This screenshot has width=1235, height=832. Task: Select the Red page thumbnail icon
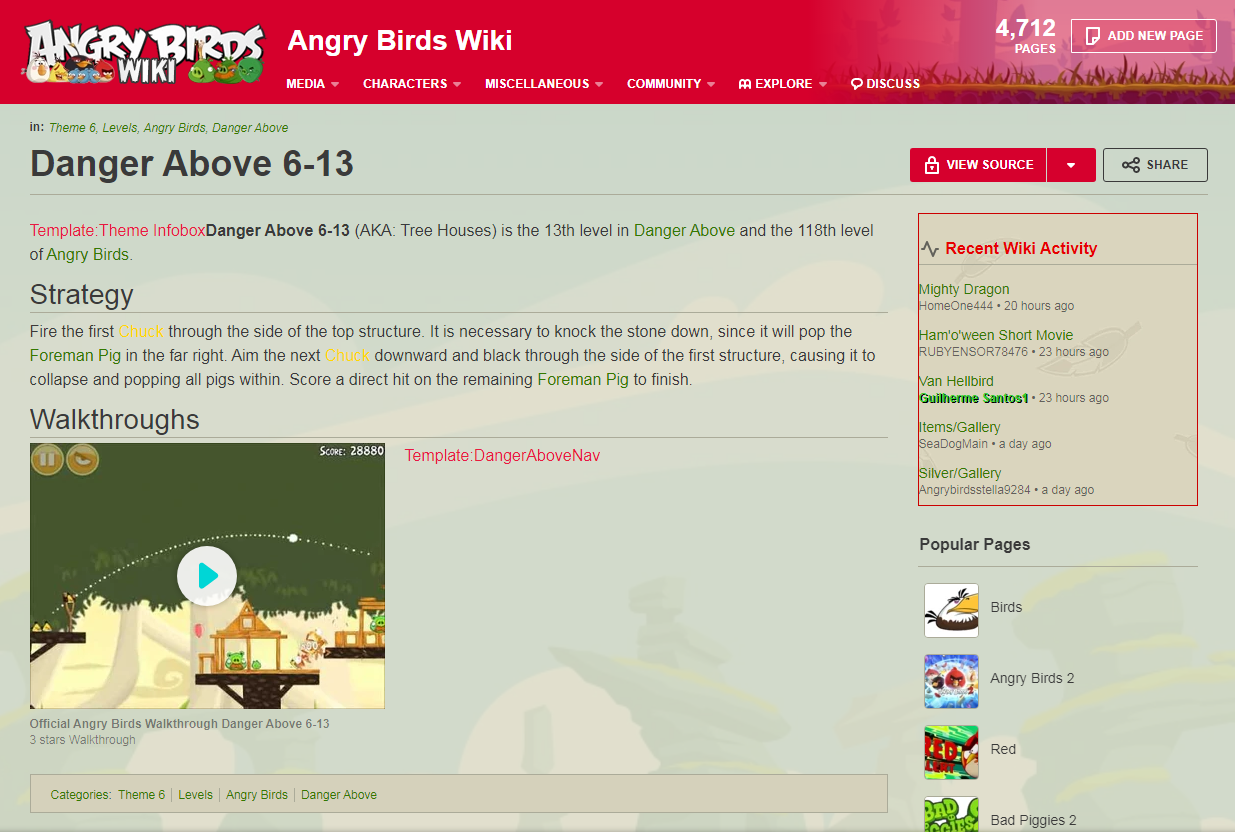point(951,752)
